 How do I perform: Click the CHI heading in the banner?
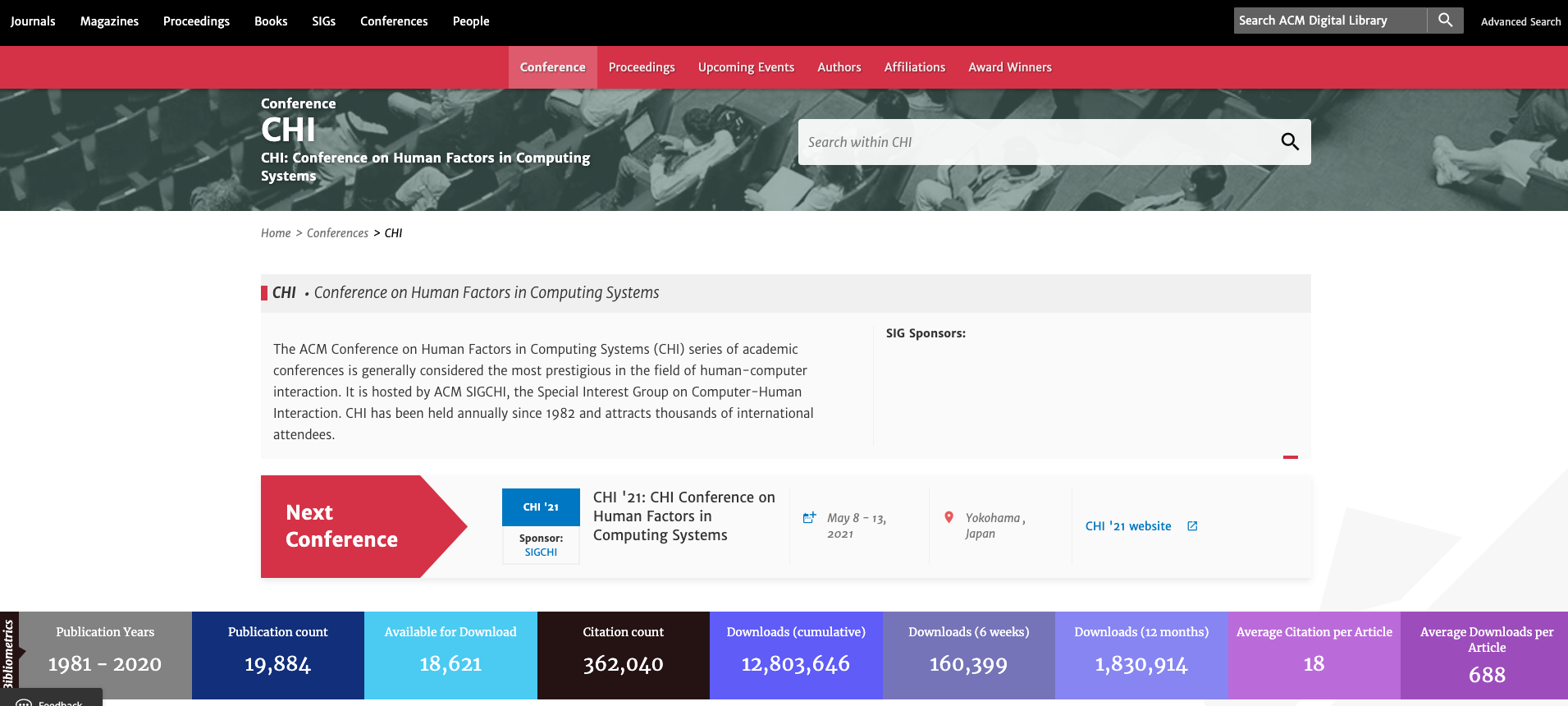tap(288, 130)
